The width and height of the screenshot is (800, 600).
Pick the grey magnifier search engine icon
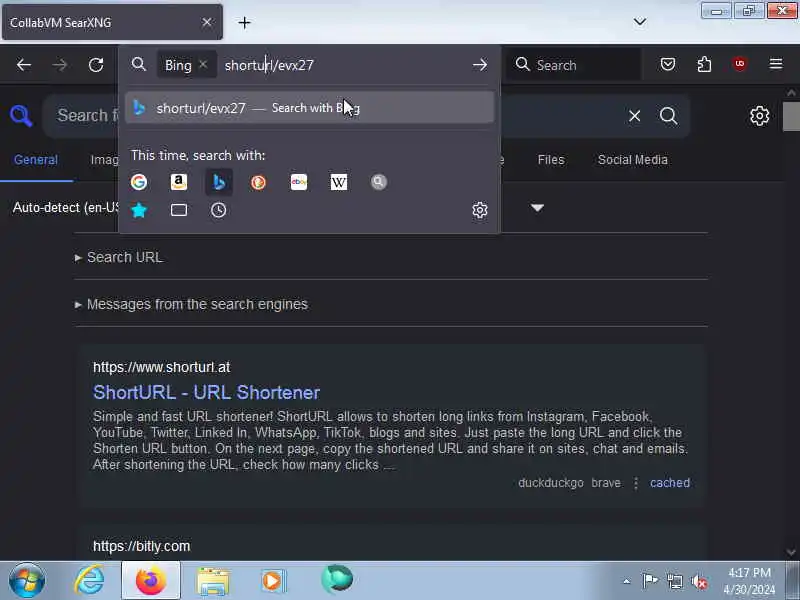point(379,182)
